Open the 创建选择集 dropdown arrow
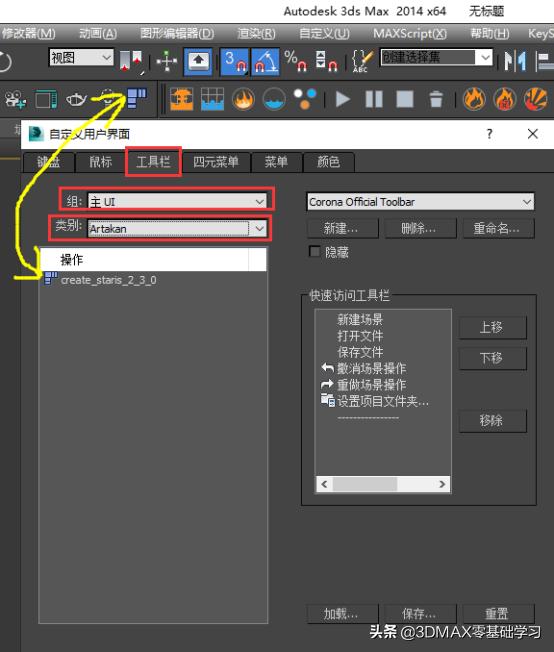 point(485,57)
